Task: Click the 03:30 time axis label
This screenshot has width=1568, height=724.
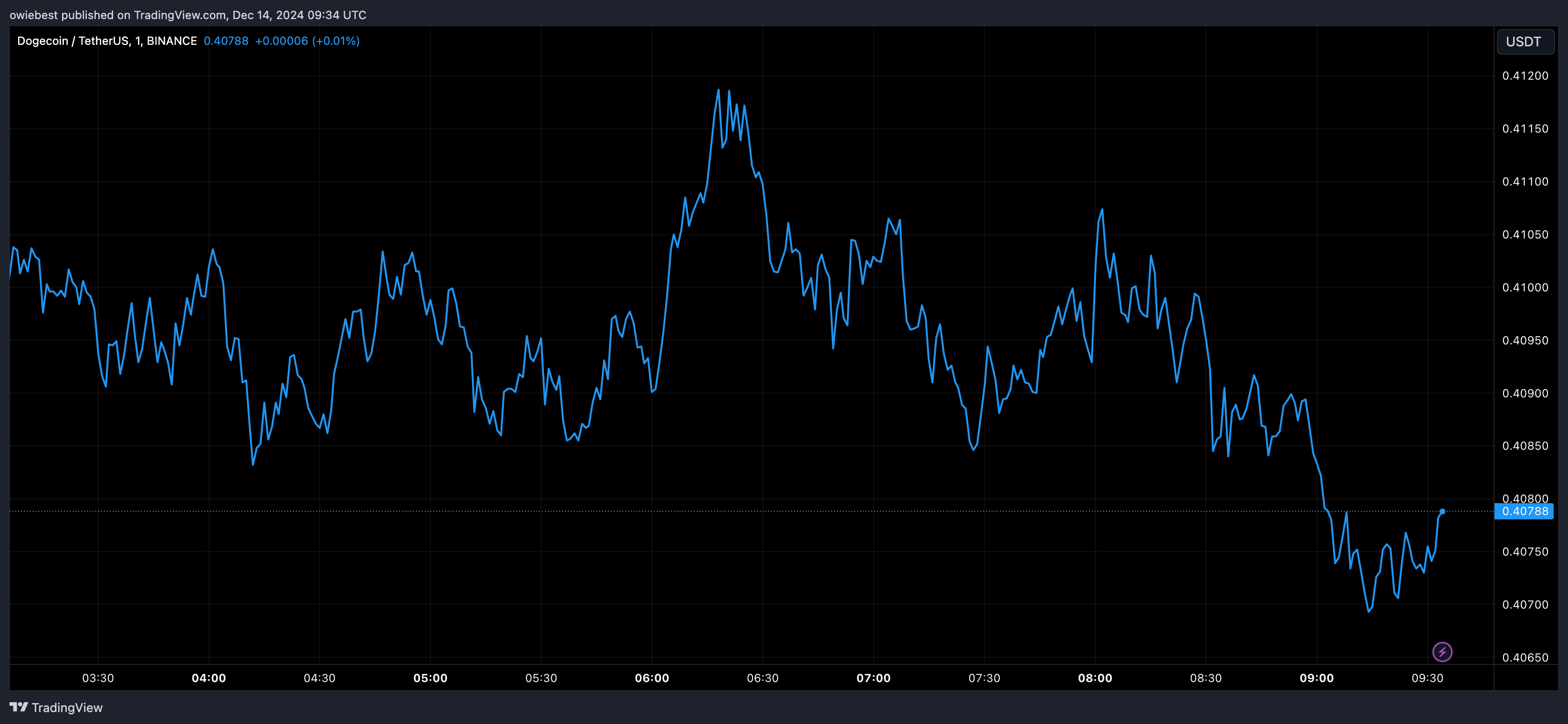Action: pyautogui.click(x=98, y=678)
